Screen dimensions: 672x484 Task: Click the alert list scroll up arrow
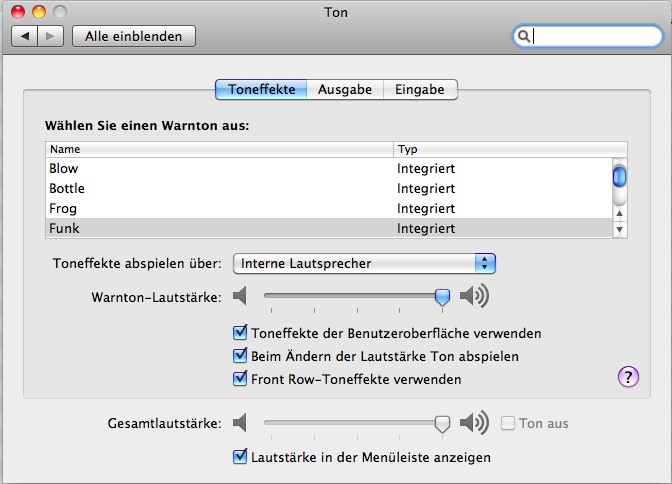pyautogui.click(x=619, y=213)
